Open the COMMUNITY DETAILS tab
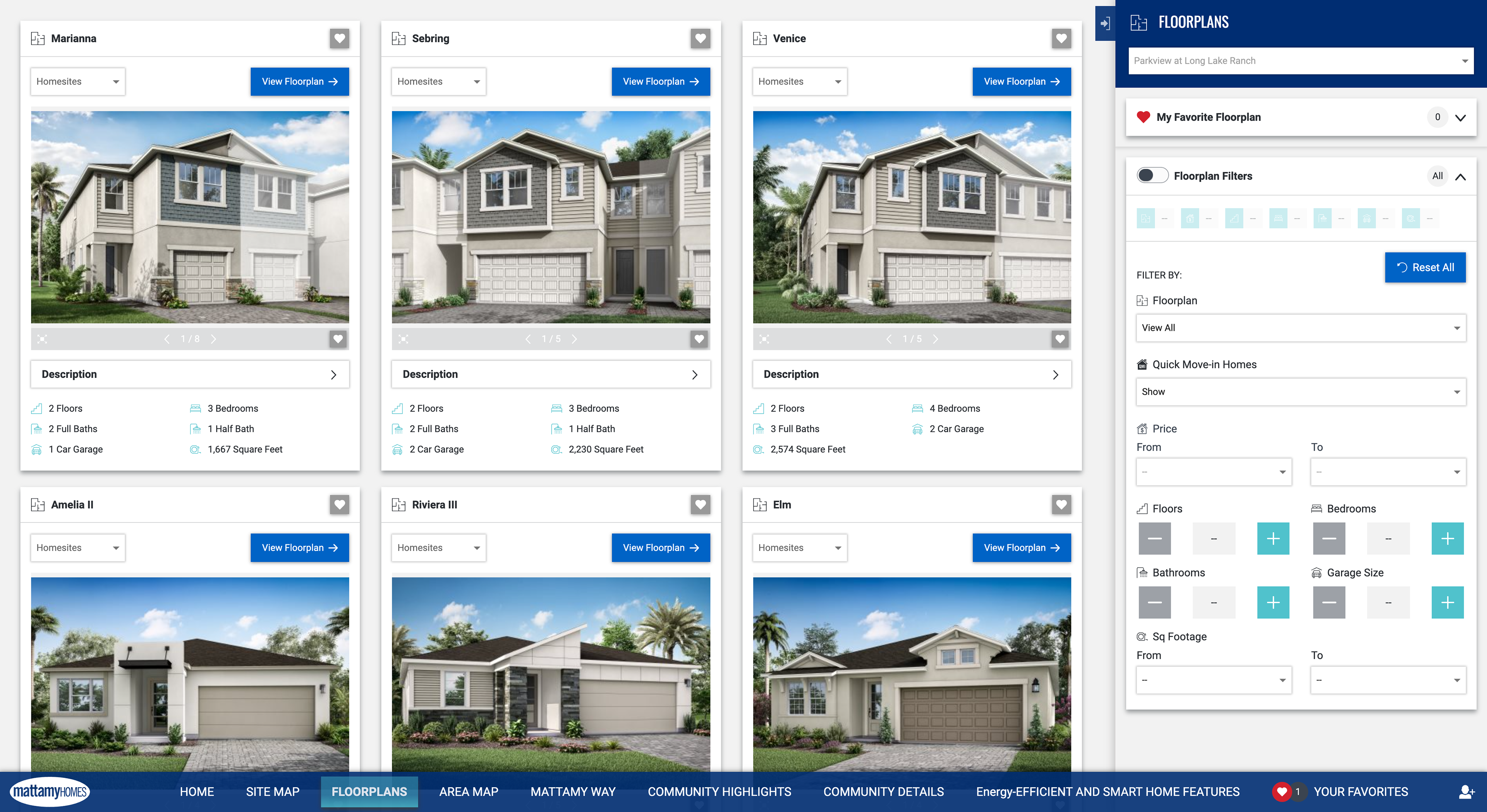The width and height of the screenshot is (1487, 812). (883, 792)
